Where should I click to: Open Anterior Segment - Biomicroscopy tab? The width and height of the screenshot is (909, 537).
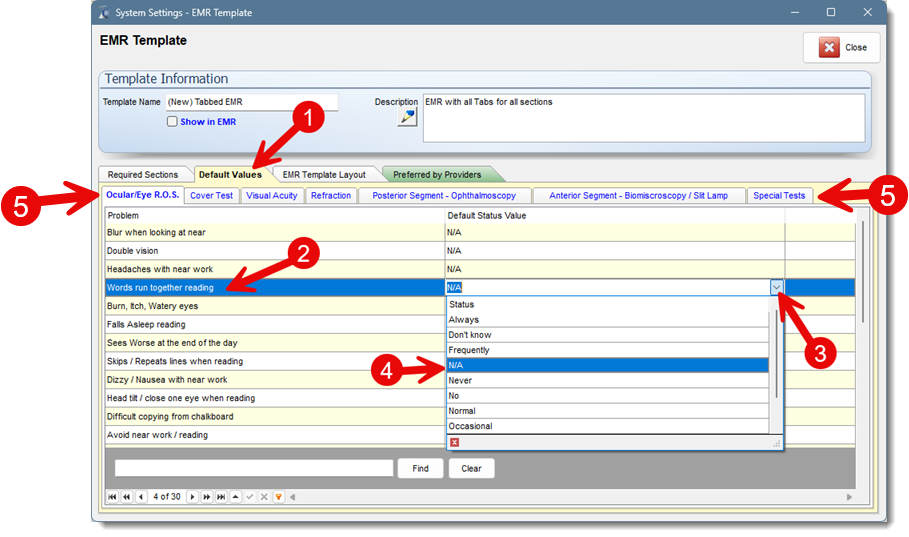click(x=638, y=196)
